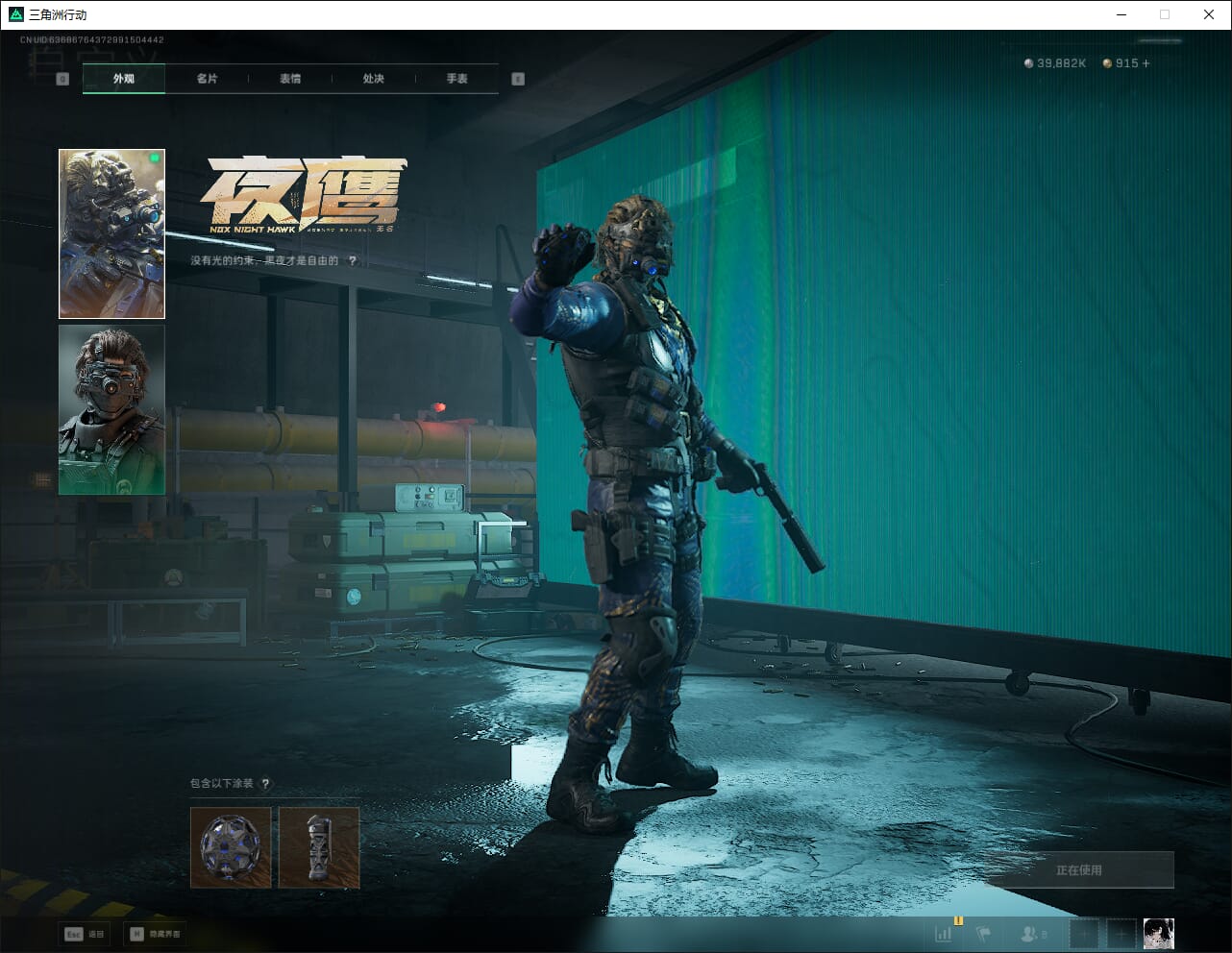The width and height of the screenshot is (1232, 953).
Task: Select the Nox Night Hawk skin thumbnail
Action: pyautogui.click(x=111, y=233)
